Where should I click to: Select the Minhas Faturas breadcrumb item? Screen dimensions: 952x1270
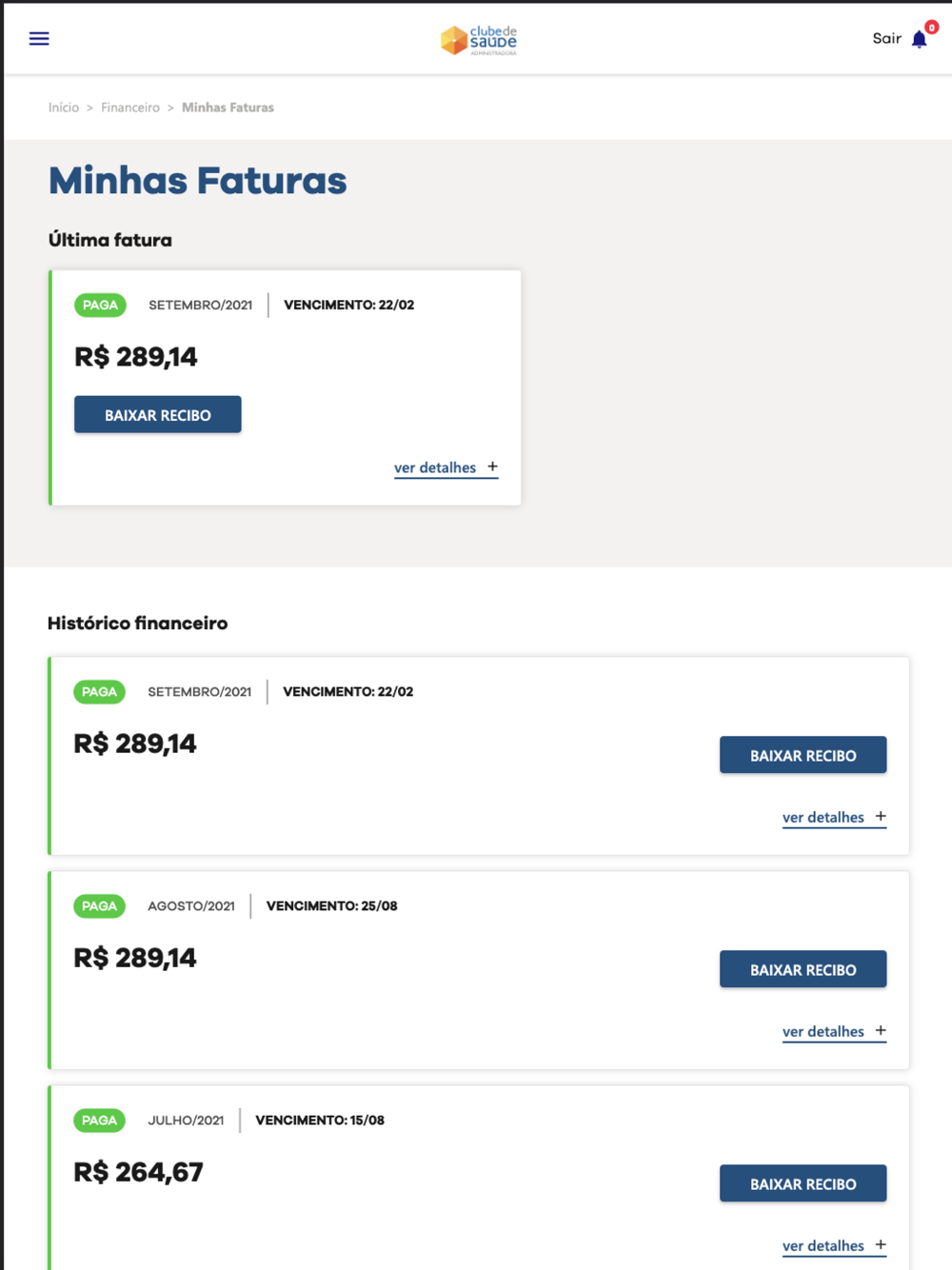[x=228, y=108]
